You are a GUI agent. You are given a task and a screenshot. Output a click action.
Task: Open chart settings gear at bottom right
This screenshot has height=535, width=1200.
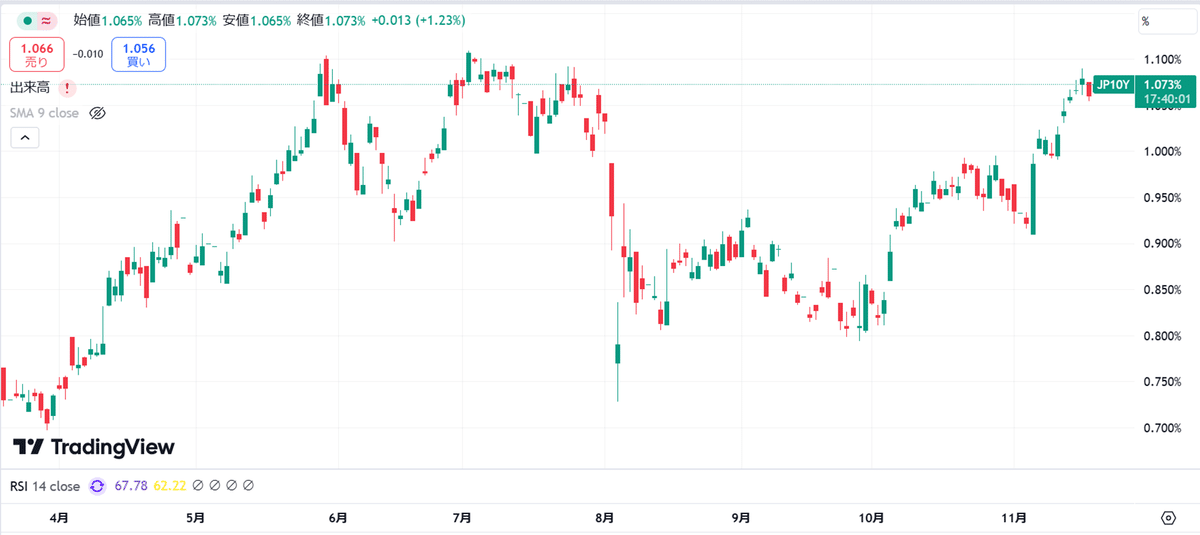tap(1168, 517)
